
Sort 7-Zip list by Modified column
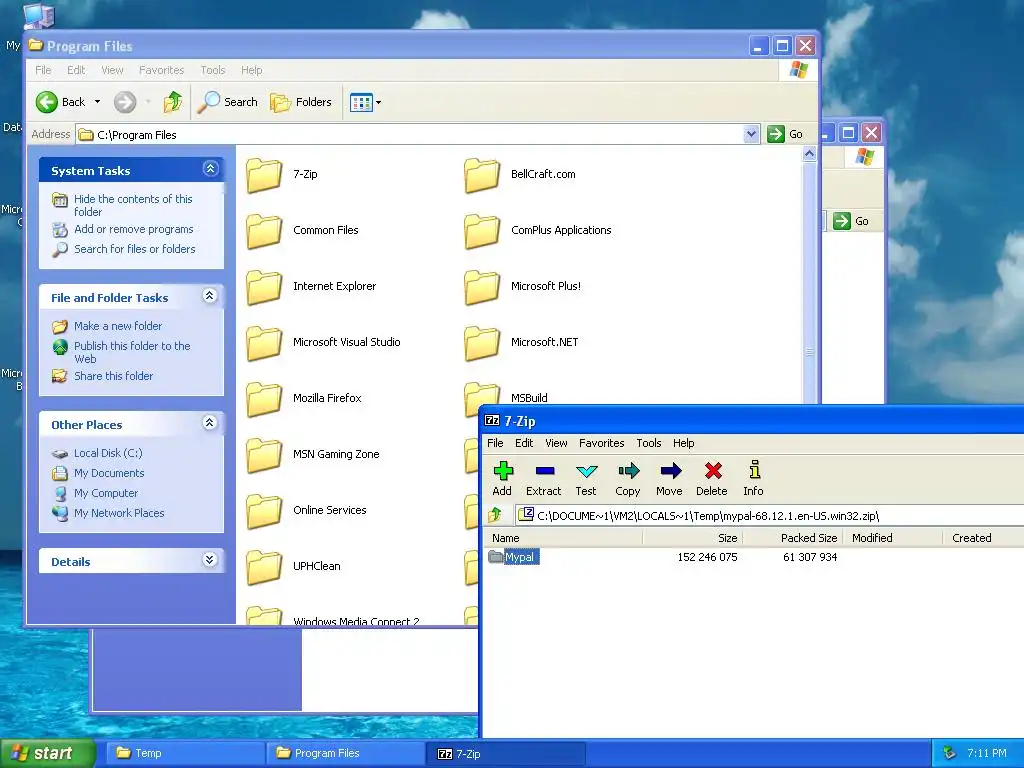click(x=893, y=538)
